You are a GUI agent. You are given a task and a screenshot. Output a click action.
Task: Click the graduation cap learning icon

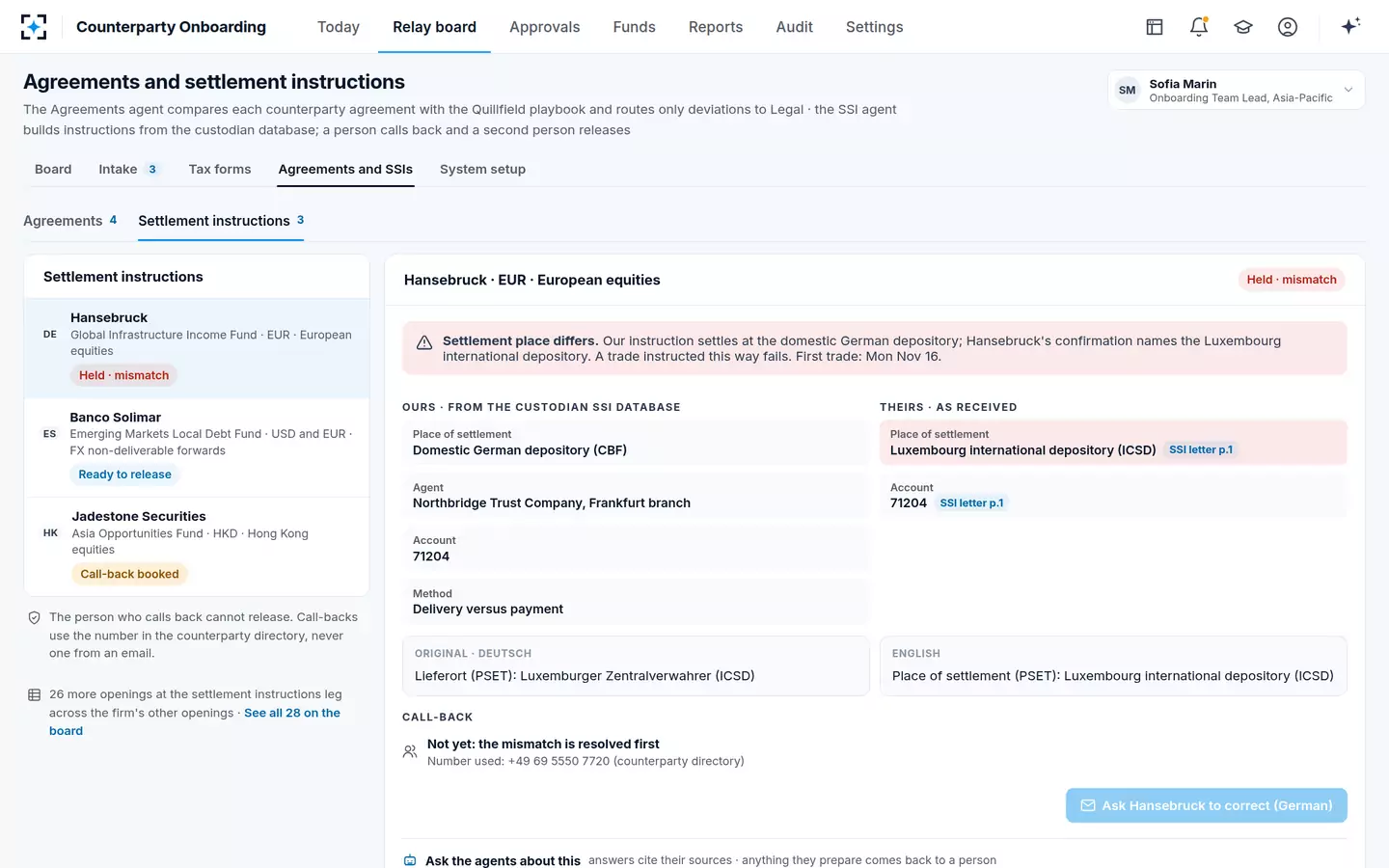pyautogui.click(x=1243, y=27)
